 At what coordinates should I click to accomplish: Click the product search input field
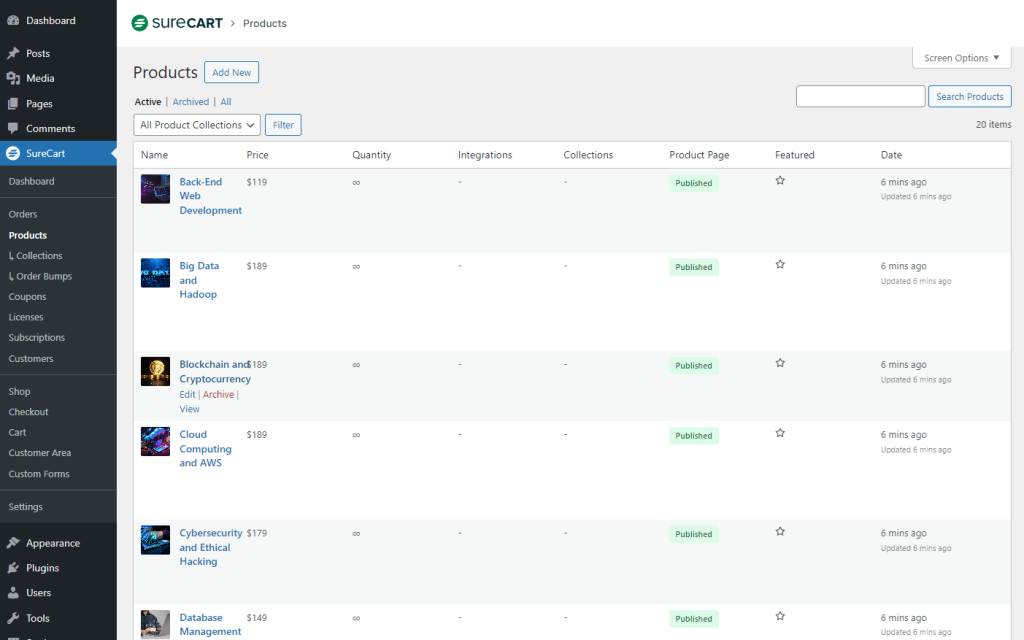tap(860, 97)
